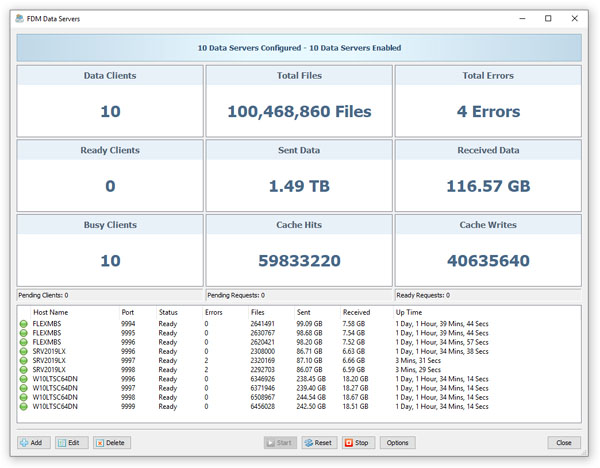Viewport: 600px width, 468px height.
Task: Click the Data Servers Configured banner text
Action: (299, 48)
